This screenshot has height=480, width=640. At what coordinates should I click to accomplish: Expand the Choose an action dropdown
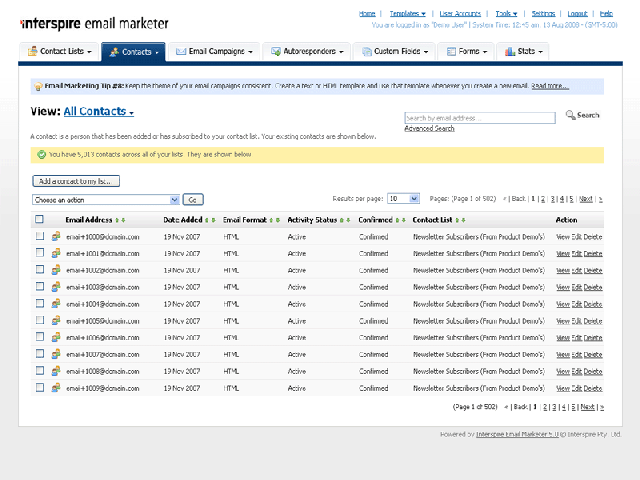point(106,200)
